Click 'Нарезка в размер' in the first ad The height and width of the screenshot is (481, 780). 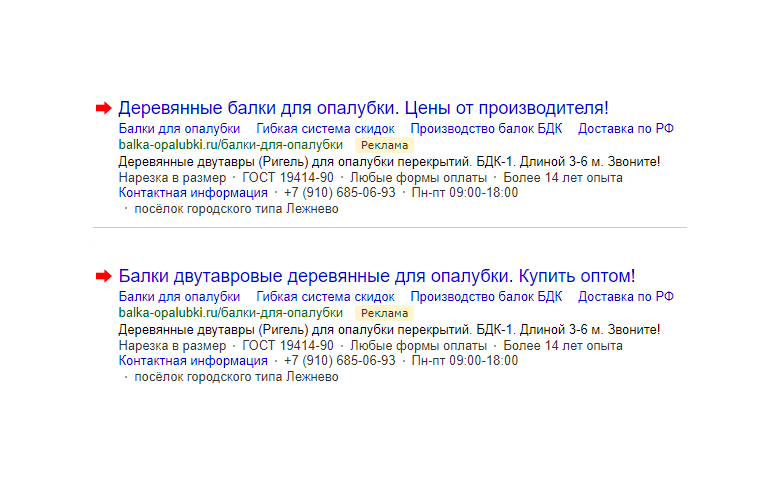pyautogui.click(x=172, y=178)
